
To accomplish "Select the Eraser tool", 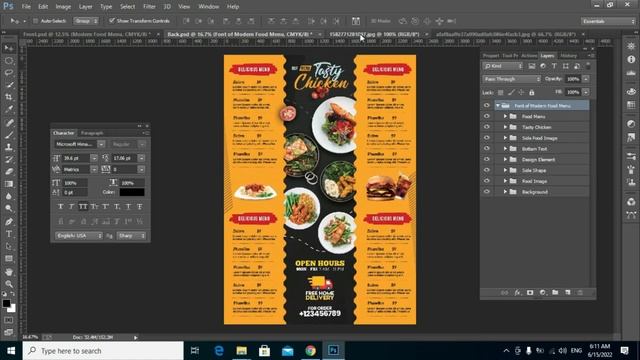I will click(9, 171).
